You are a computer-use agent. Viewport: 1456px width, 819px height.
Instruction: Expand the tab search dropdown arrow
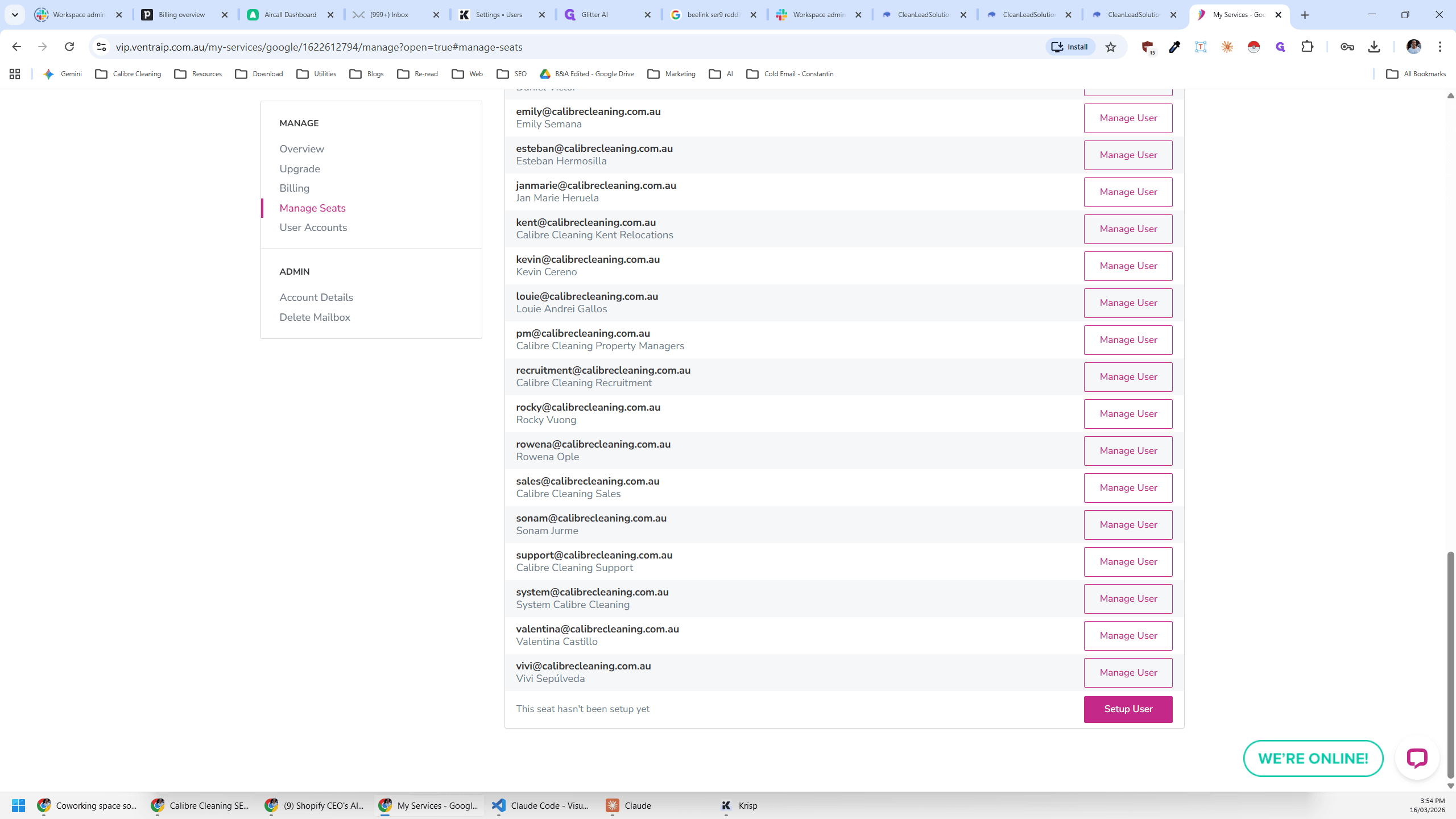click(x=15, y=15)
